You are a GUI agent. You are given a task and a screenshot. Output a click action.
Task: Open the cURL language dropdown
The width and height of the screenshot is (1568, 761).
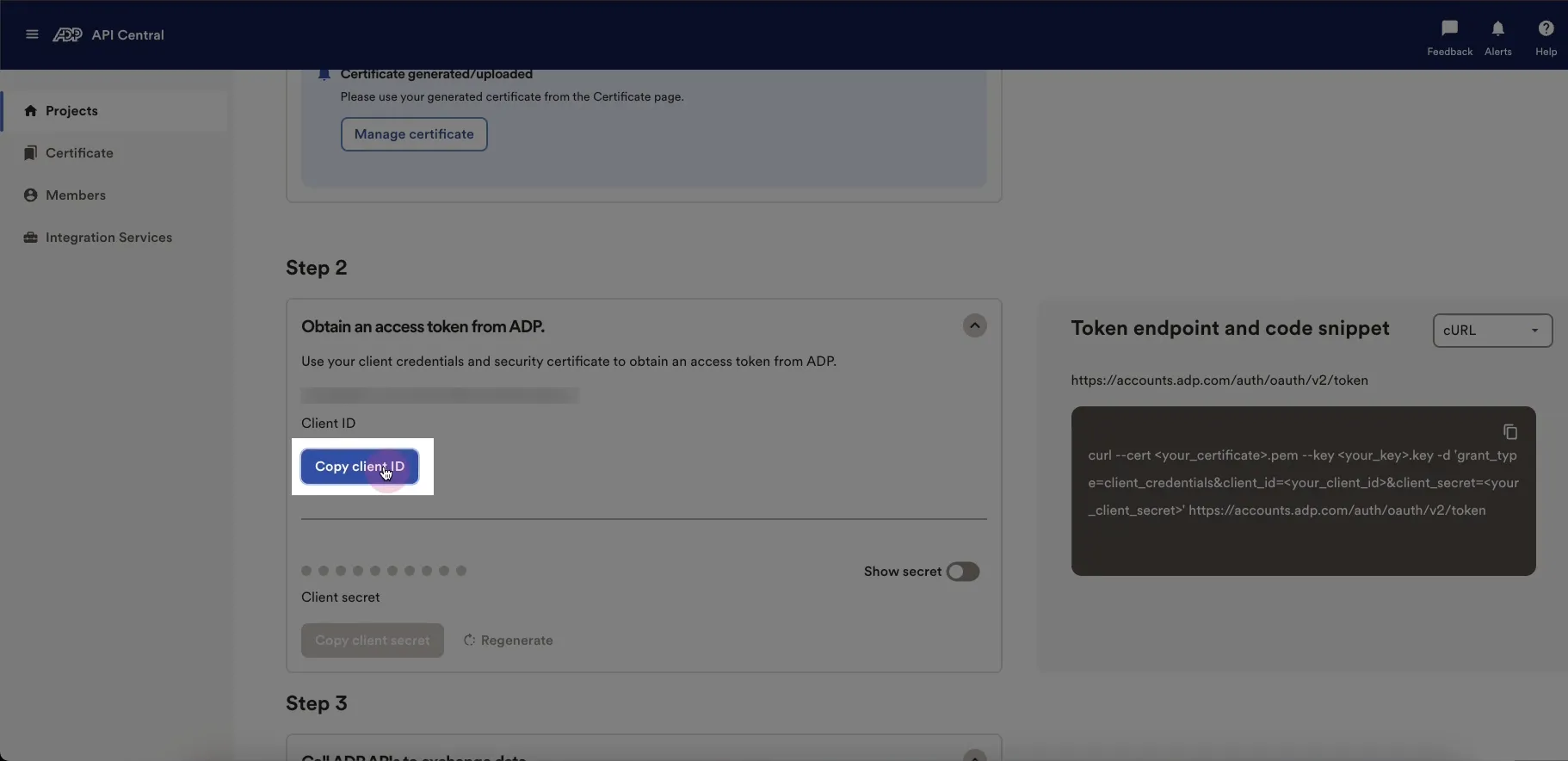pos(1492,331)
